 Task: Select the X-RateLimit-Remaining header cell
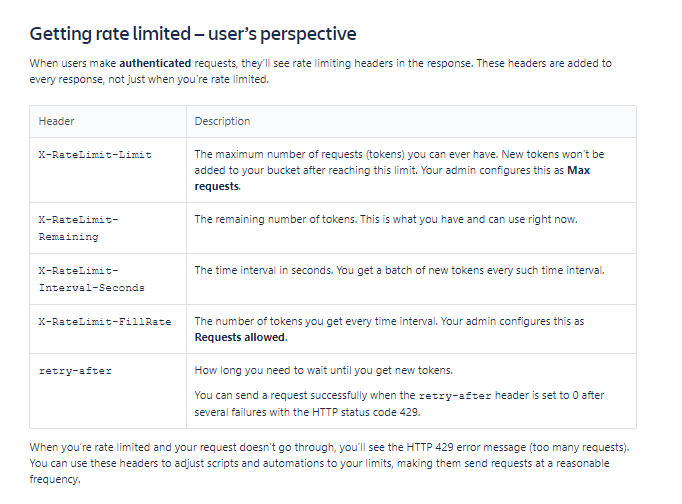coord(78,228)
